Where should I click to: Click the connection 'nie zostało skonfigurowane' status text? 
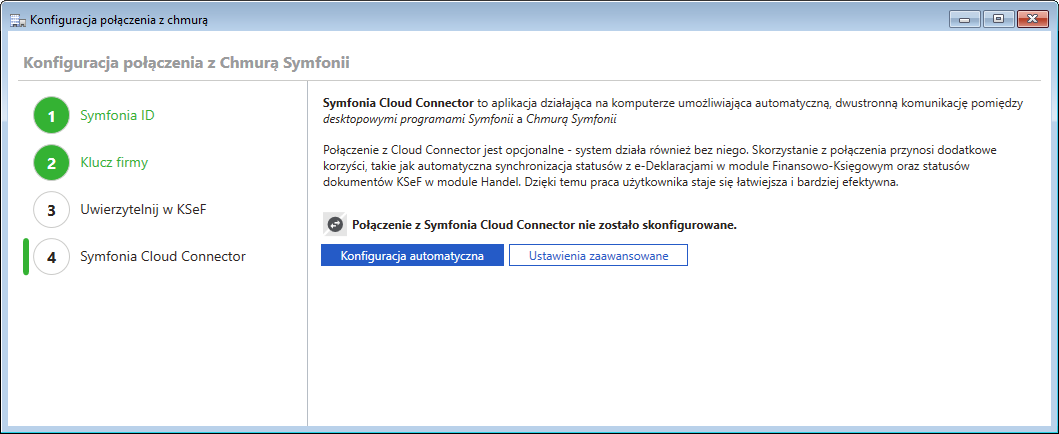pos(544,225)
